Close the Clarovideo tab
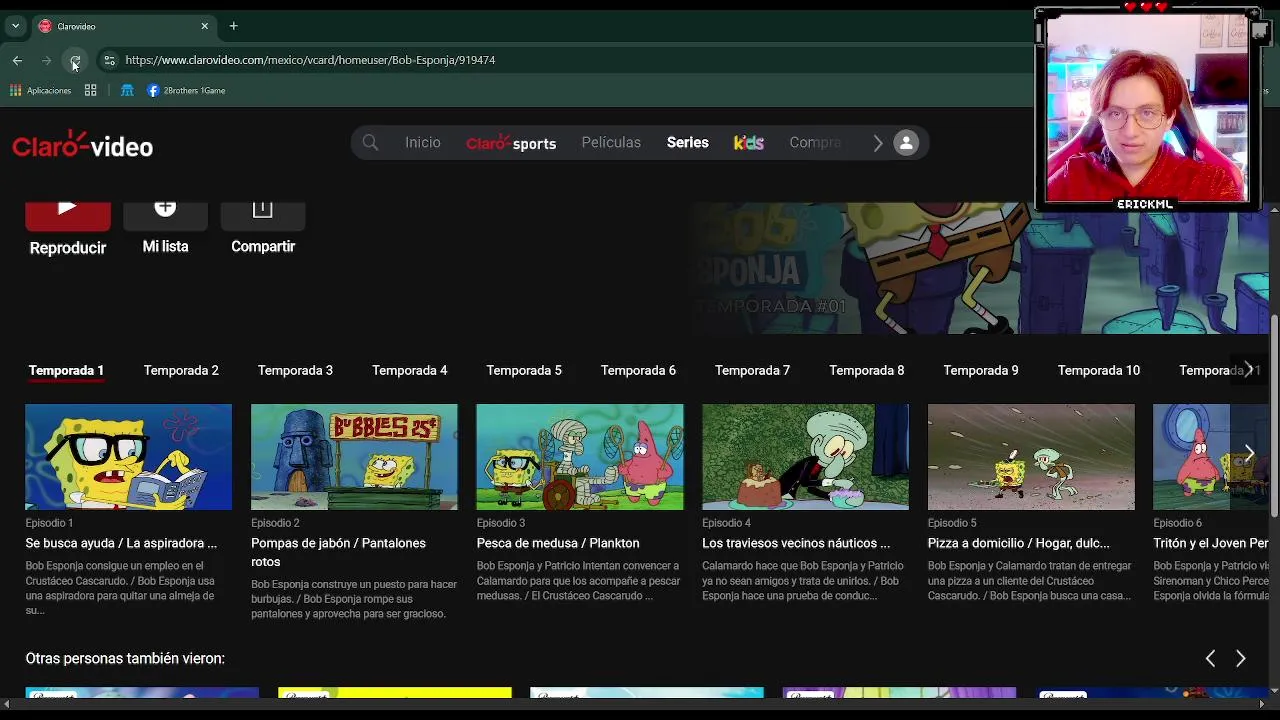Image resolution: width=1280 pixels, height=720 pixels. pos(204,26)
